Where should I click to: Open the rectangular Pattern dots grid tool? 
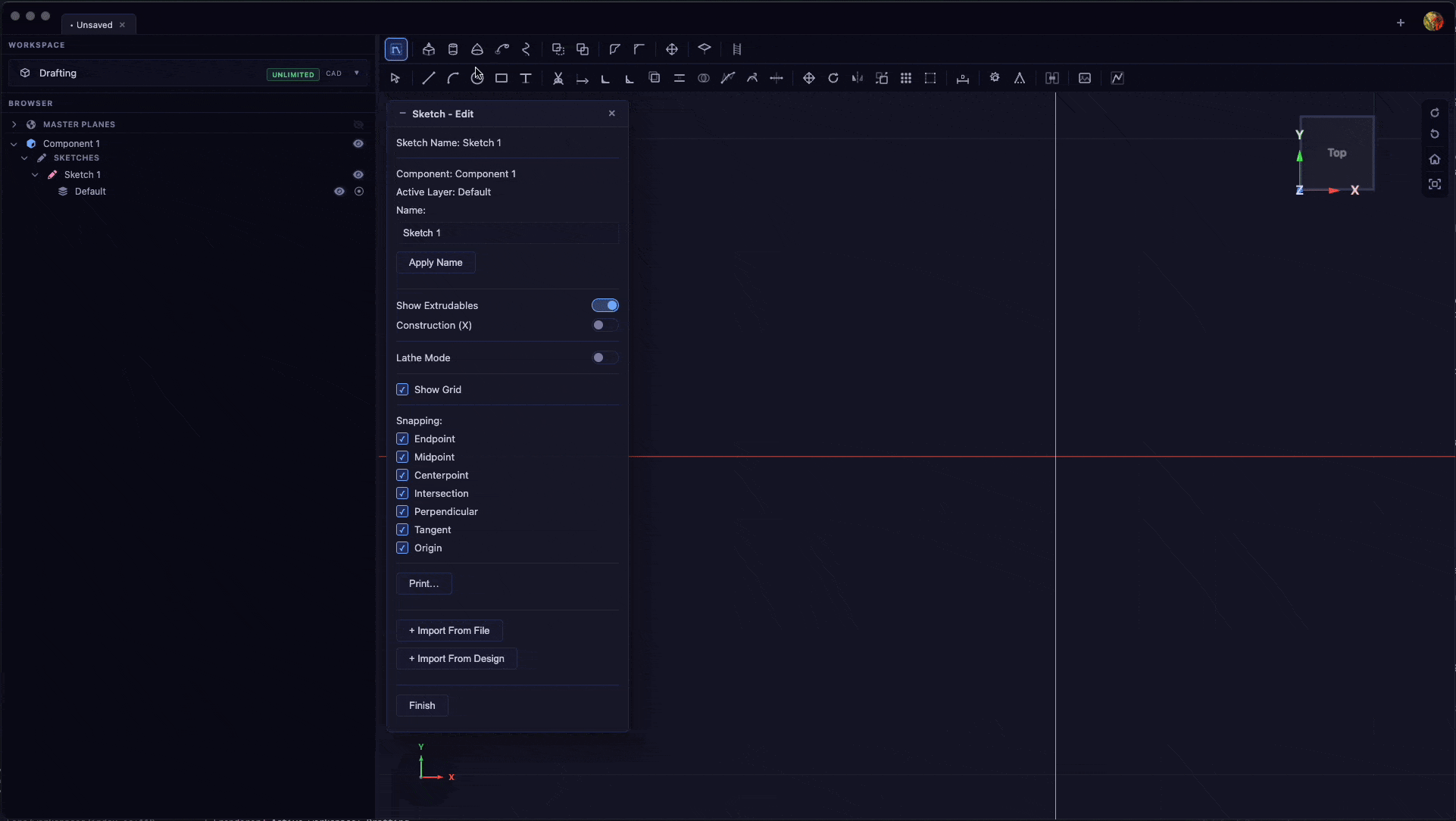906,78
